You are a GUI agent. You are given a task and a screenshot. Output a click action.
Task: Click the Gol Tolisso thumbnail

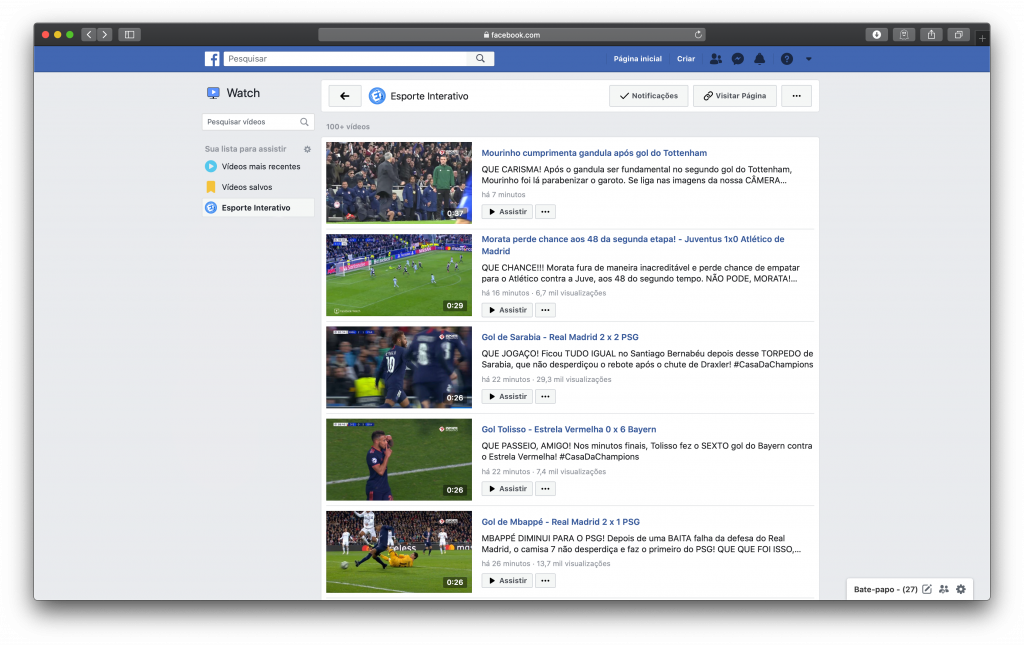point(399,460)
